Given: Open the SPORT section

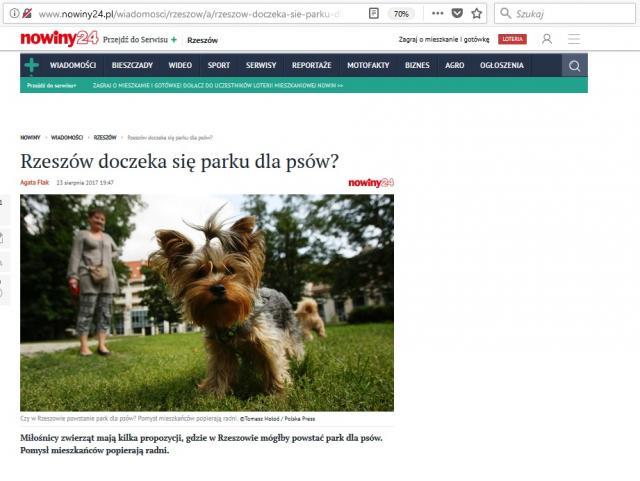Looking at the screenshot, I should 218,66.
